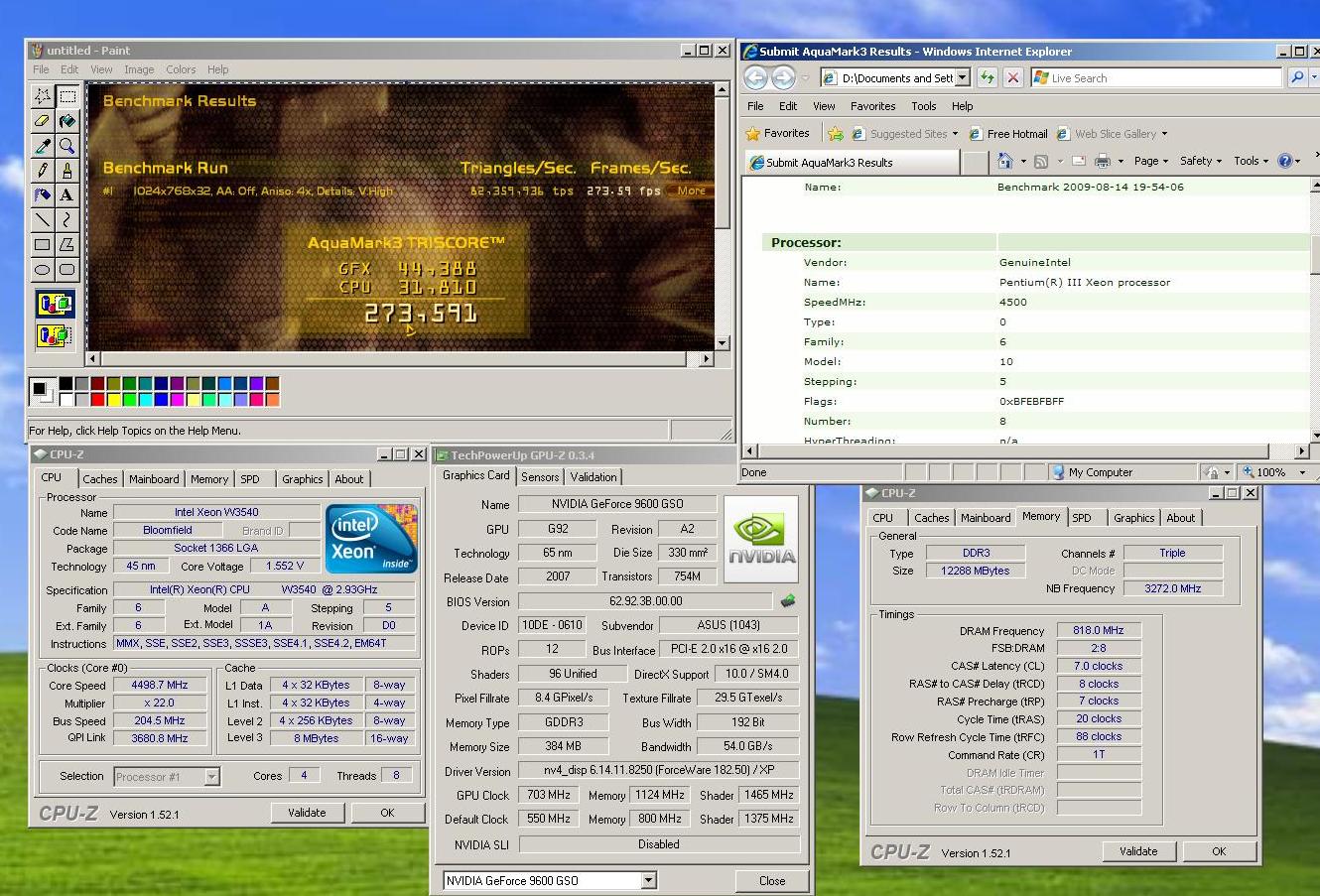This screenshot has height=896, width=1320.
Task: Pick the Eraser tool in Paint
Action: click(42, 121)
